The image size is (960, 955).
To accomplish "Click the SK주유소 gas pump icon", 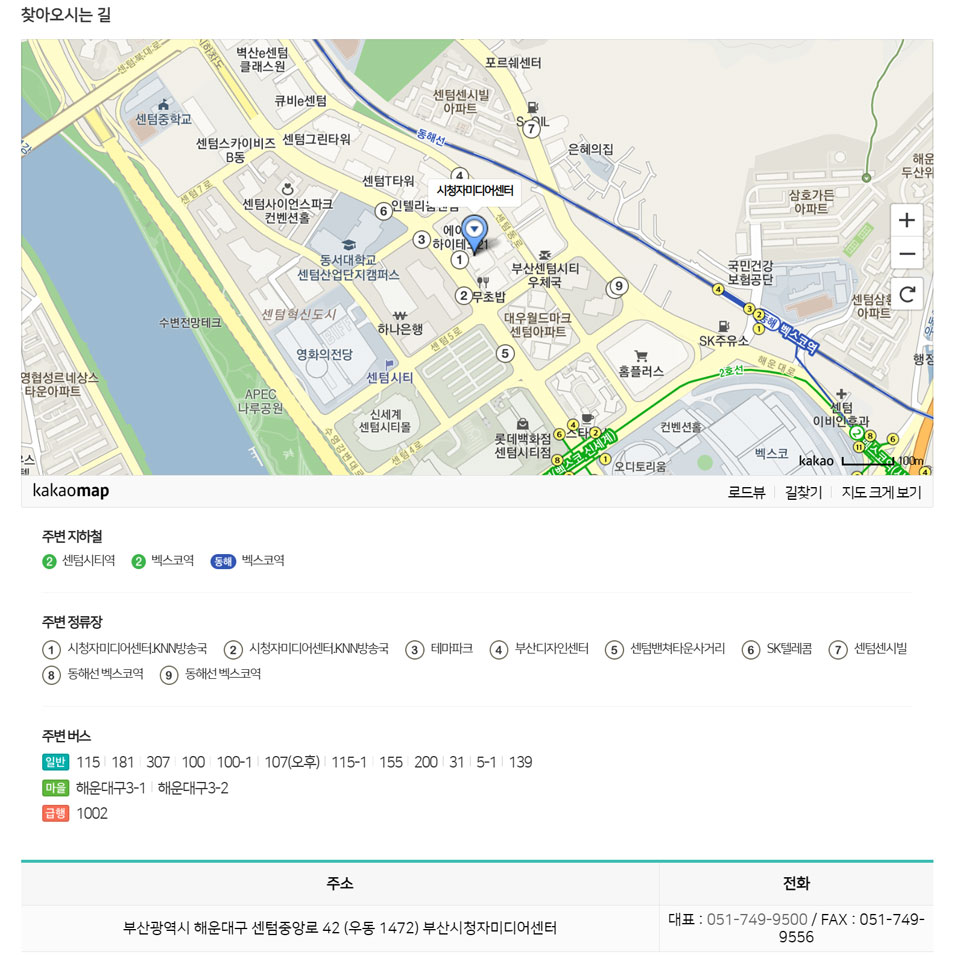I will [724, 326].
